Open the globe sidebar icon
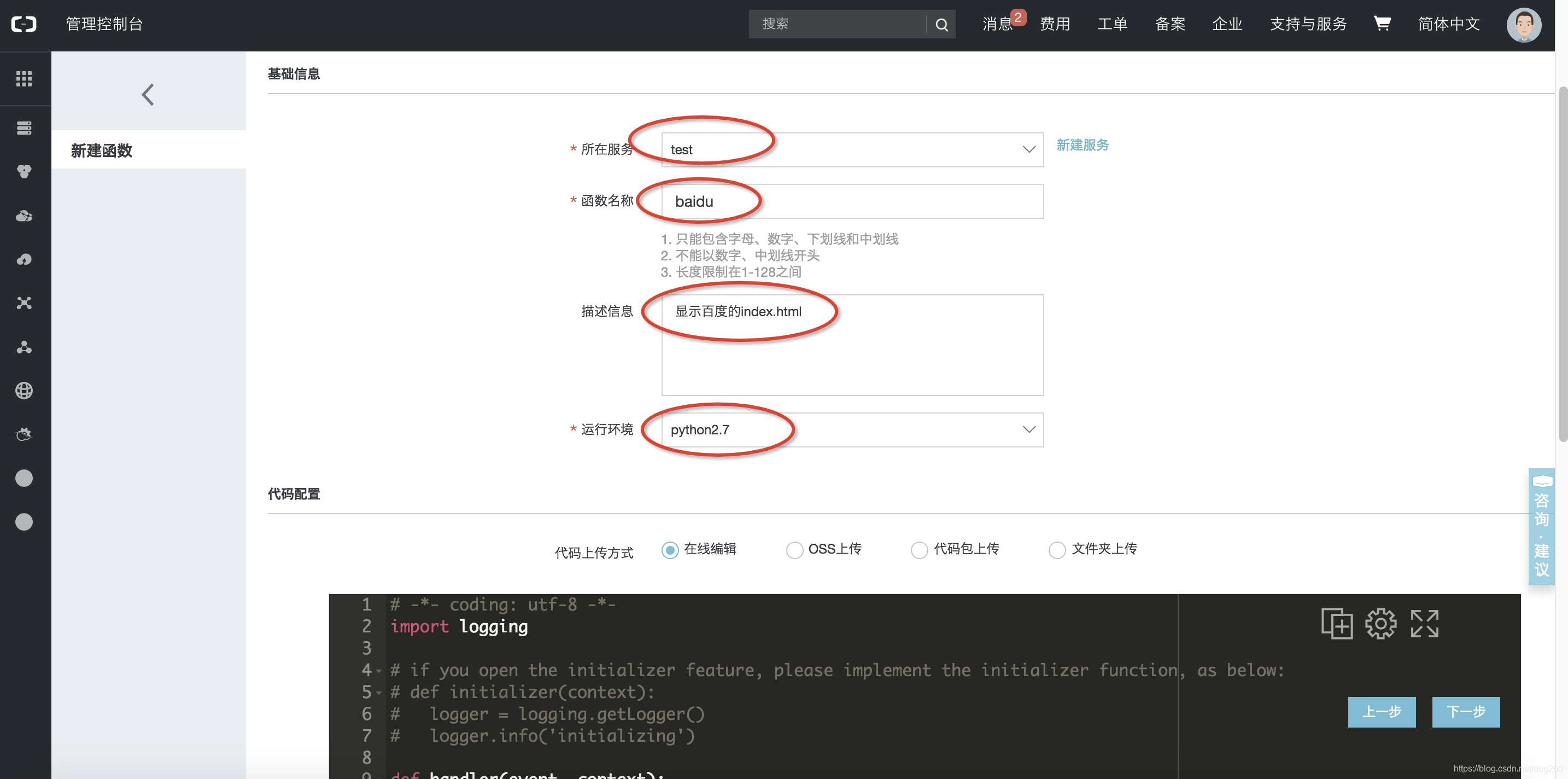This screenshot has width=1568, height=779. [24, 391]
